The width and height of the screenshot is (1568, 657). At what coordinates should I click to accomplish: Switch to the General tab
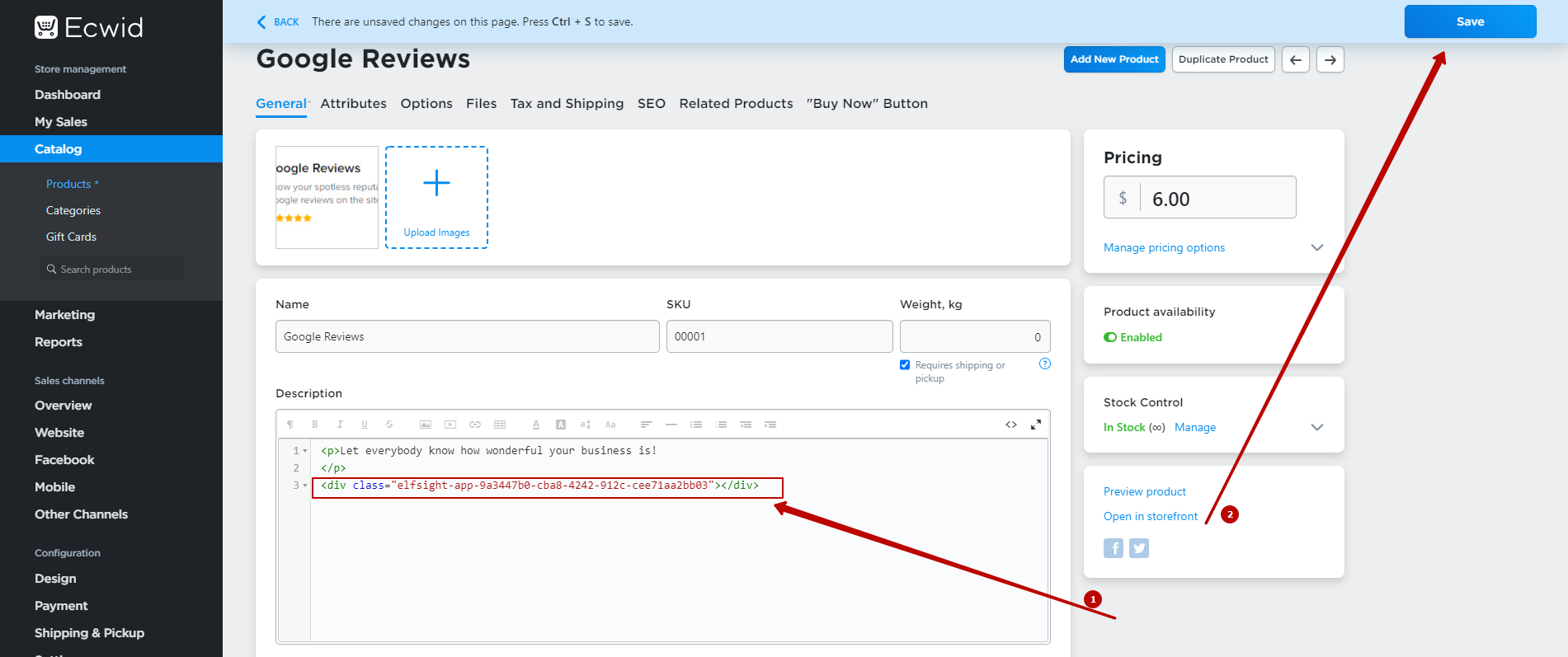pos(281,103)
